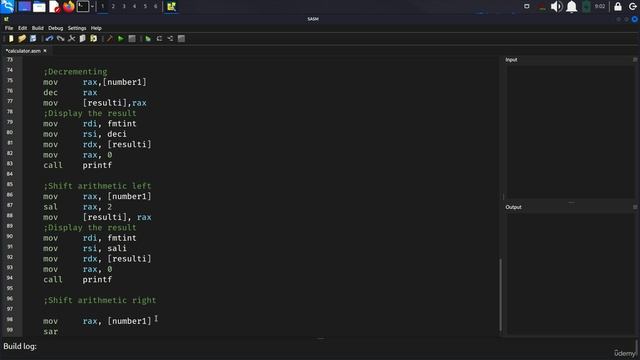This screenshot has width=640, height=360.
Task: Step into in debugger
Action: coord(170,39)
